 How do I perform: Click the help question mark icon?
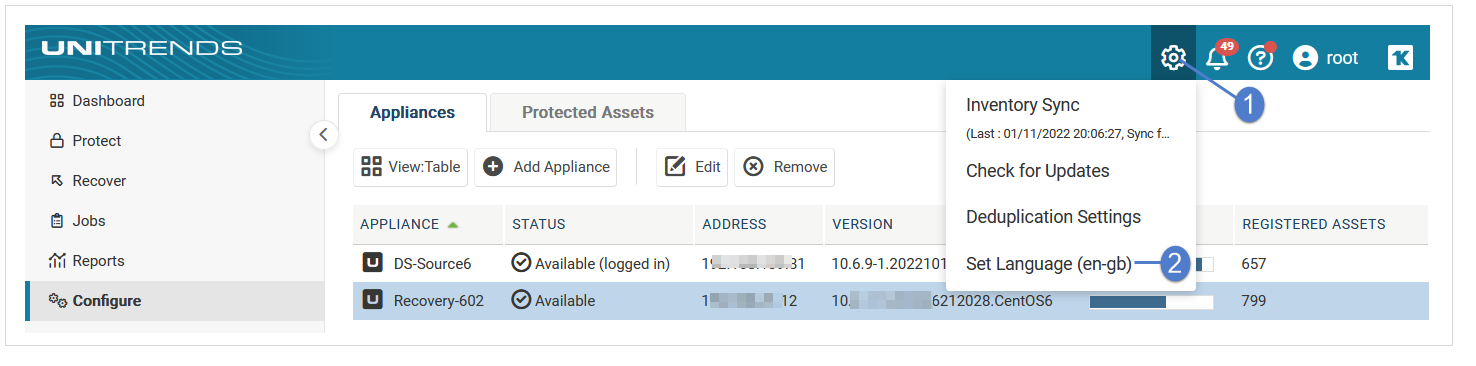pyautogui.click(x=1260, y=58)
